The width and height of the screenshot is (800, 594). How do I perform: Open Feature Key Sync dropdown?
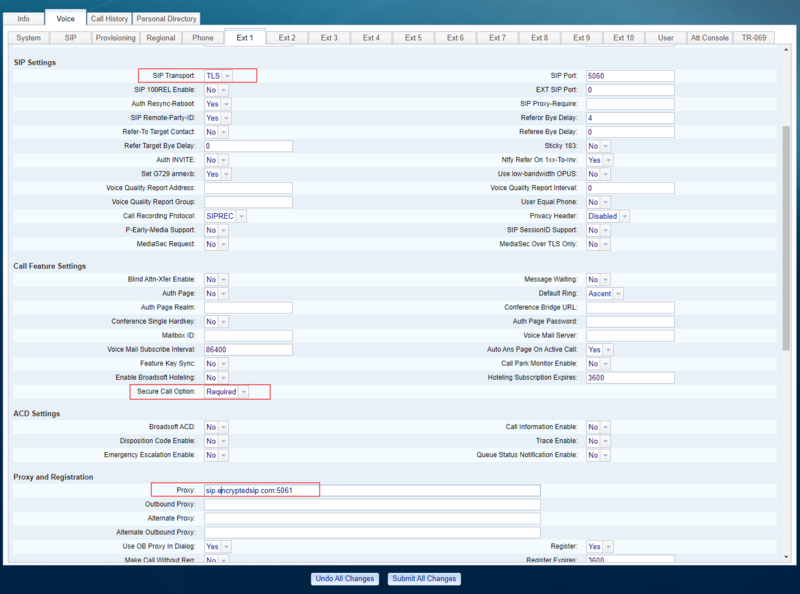coord(216,364)
